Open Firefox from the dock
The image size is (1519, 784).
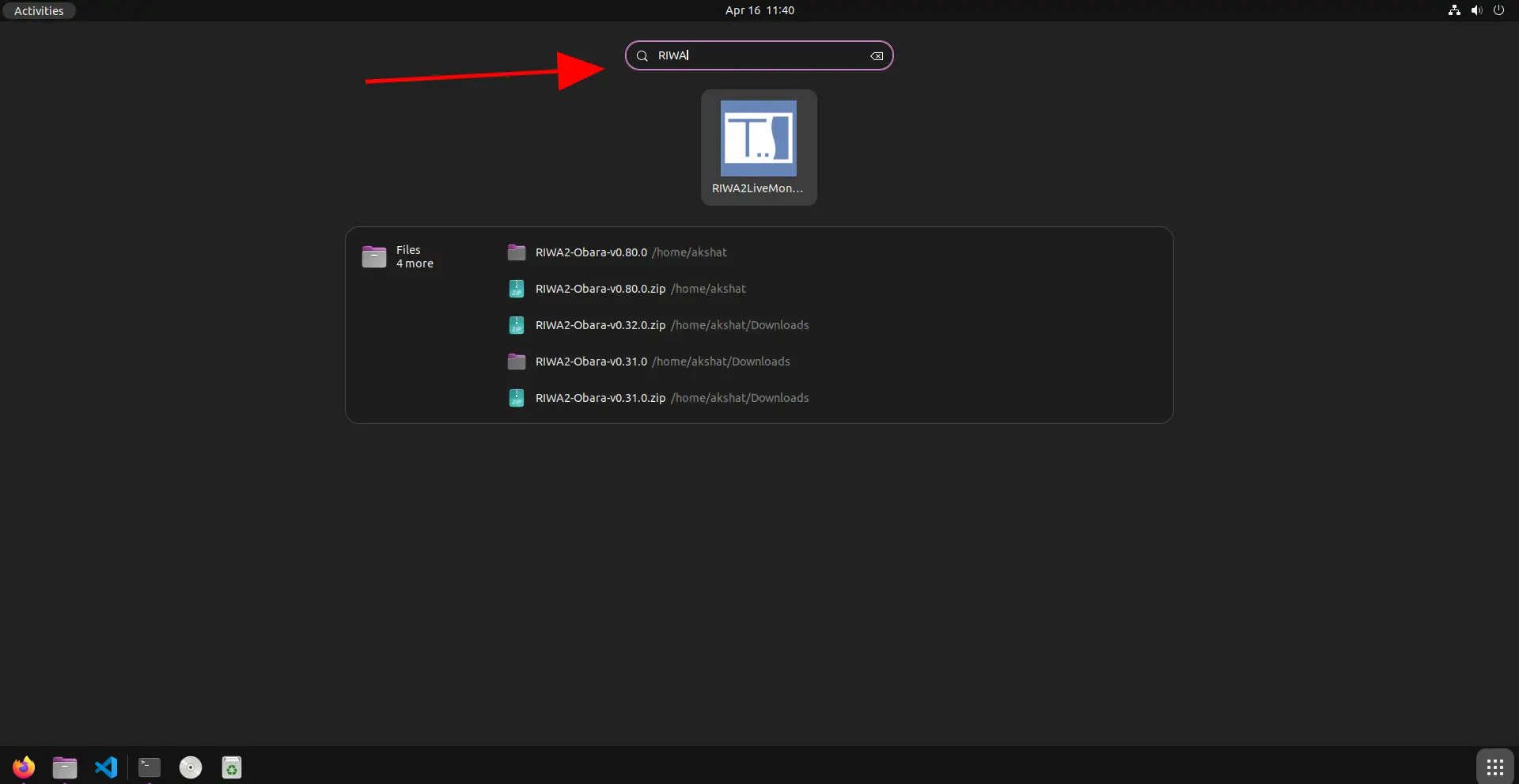coord(24,767)
